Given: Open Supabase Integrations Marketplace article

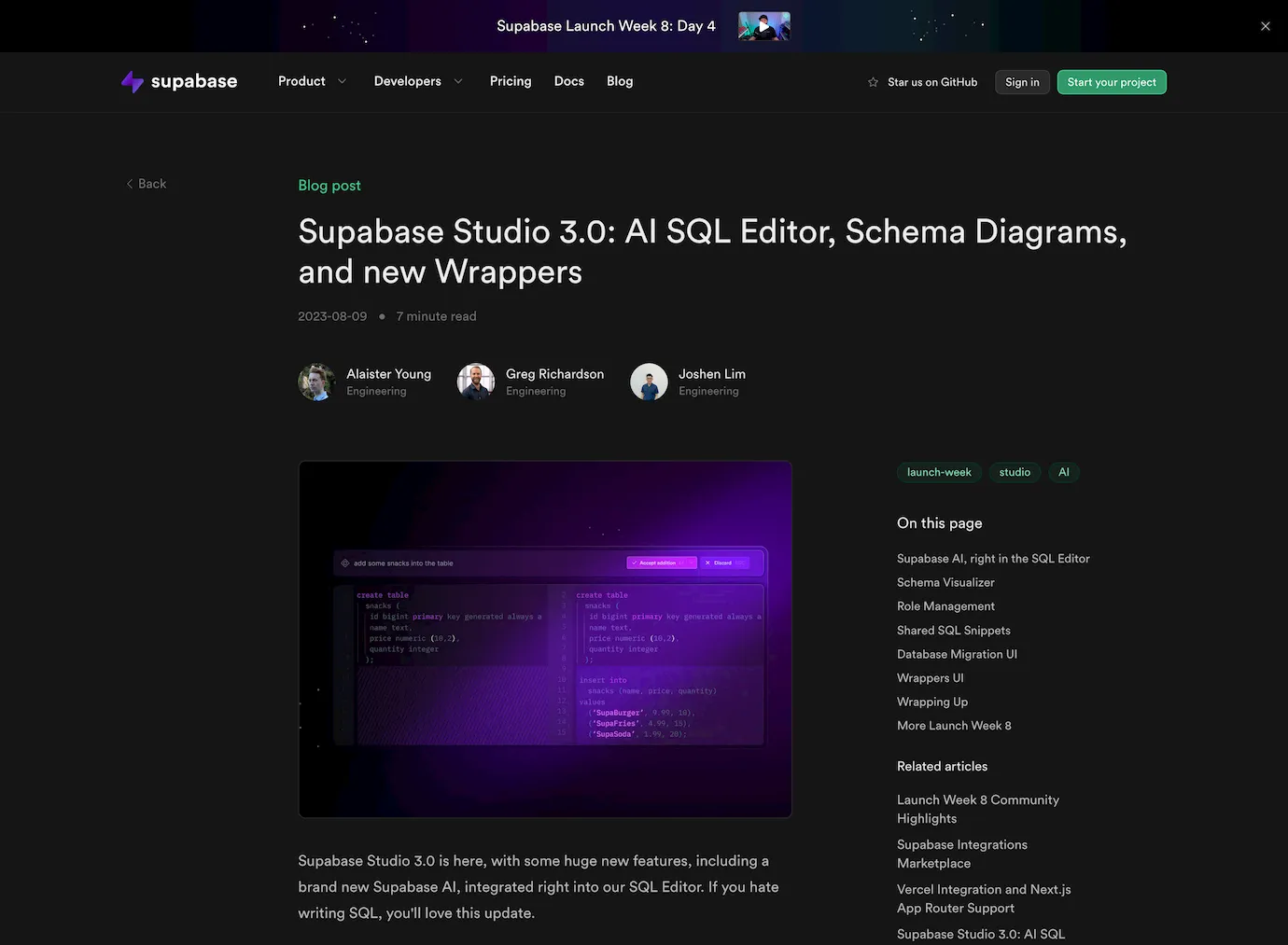Looking at the screenshot, I should (961, 854).
